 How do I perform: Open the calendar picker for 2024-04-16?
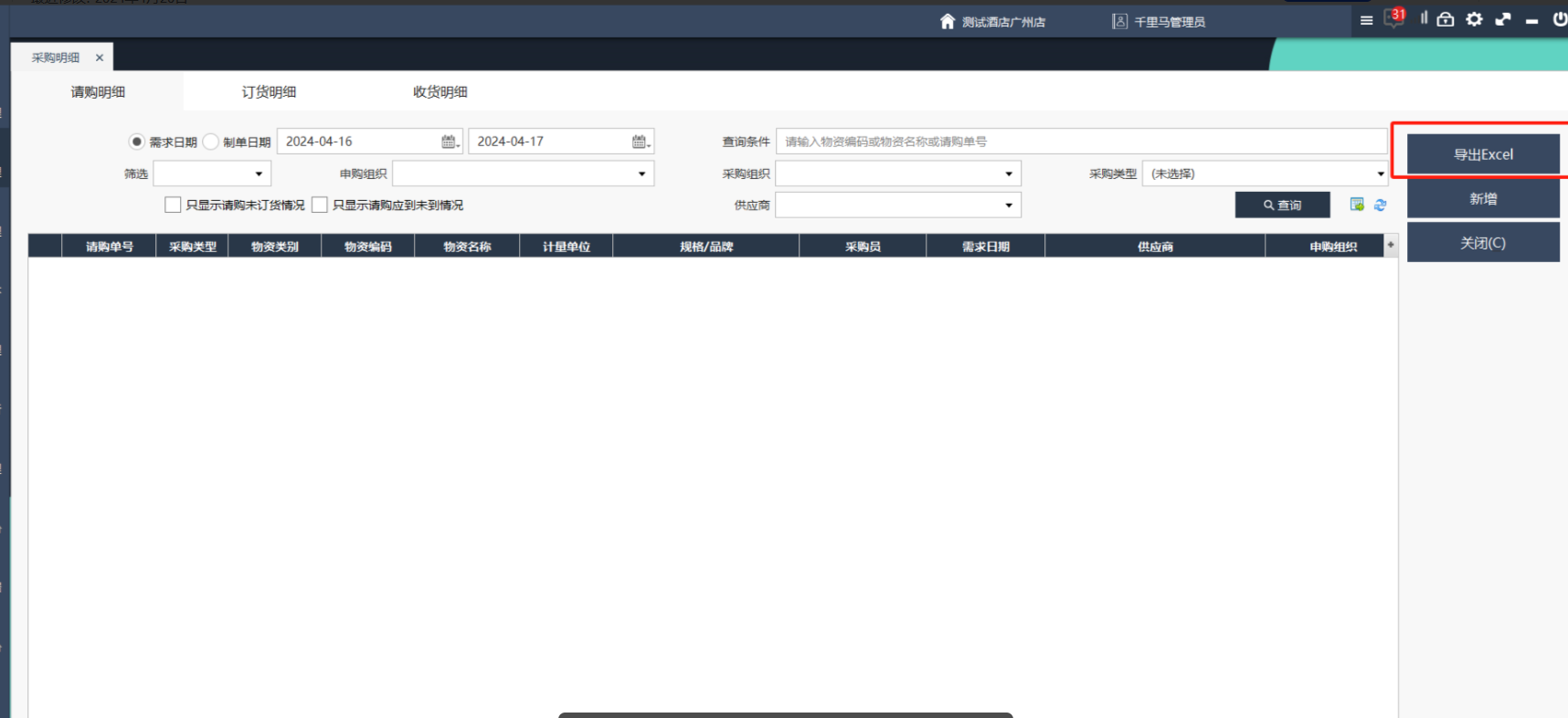450,142
